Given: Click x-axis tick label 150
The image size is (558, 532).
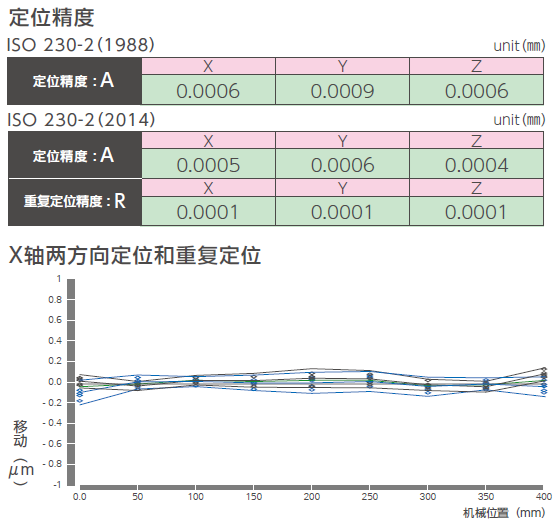Looking at the screenshot, I should (x=254, y=497).
